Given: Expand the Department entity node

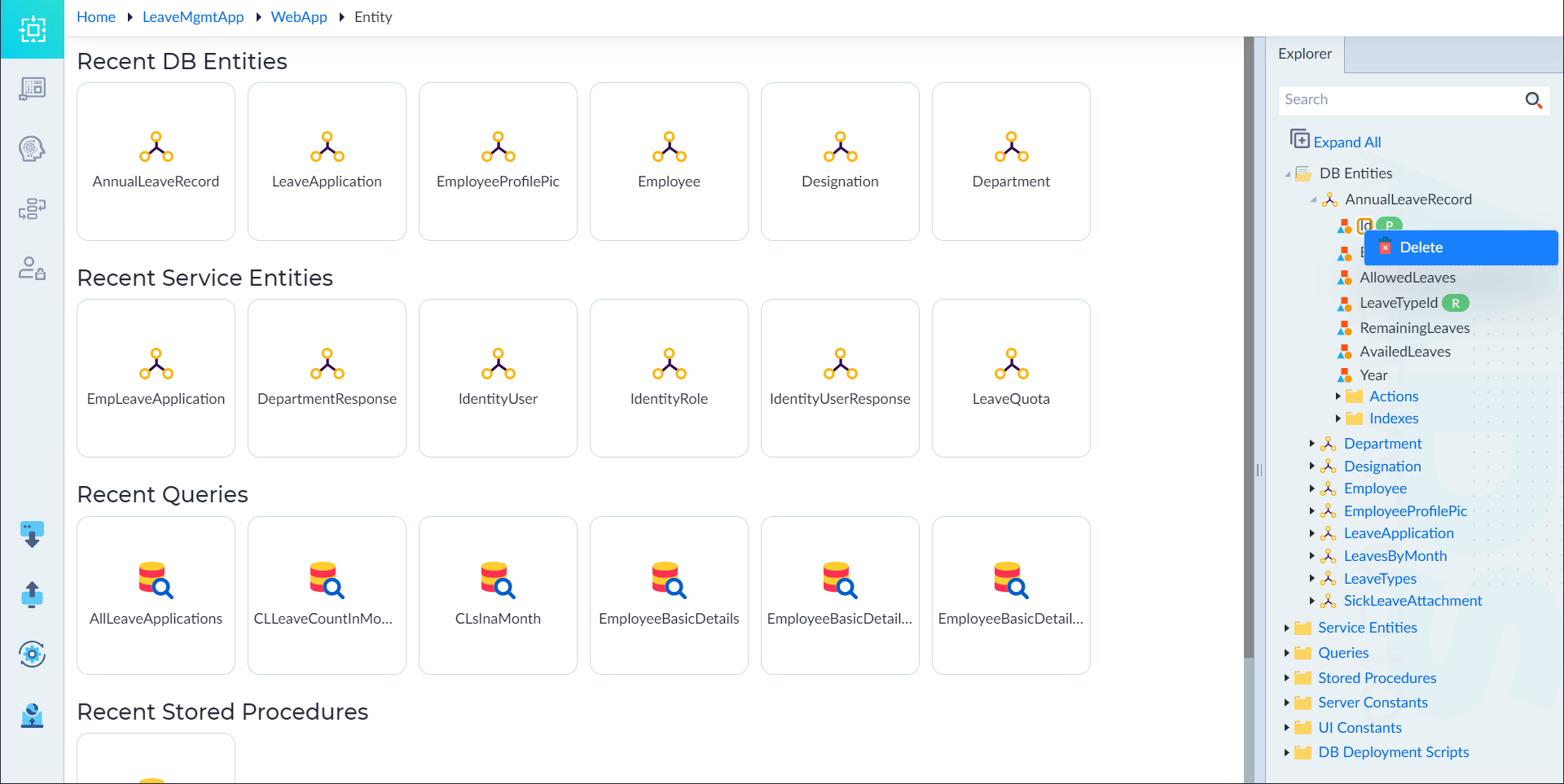Looking at the screenshot, I should coord(1311,444).
